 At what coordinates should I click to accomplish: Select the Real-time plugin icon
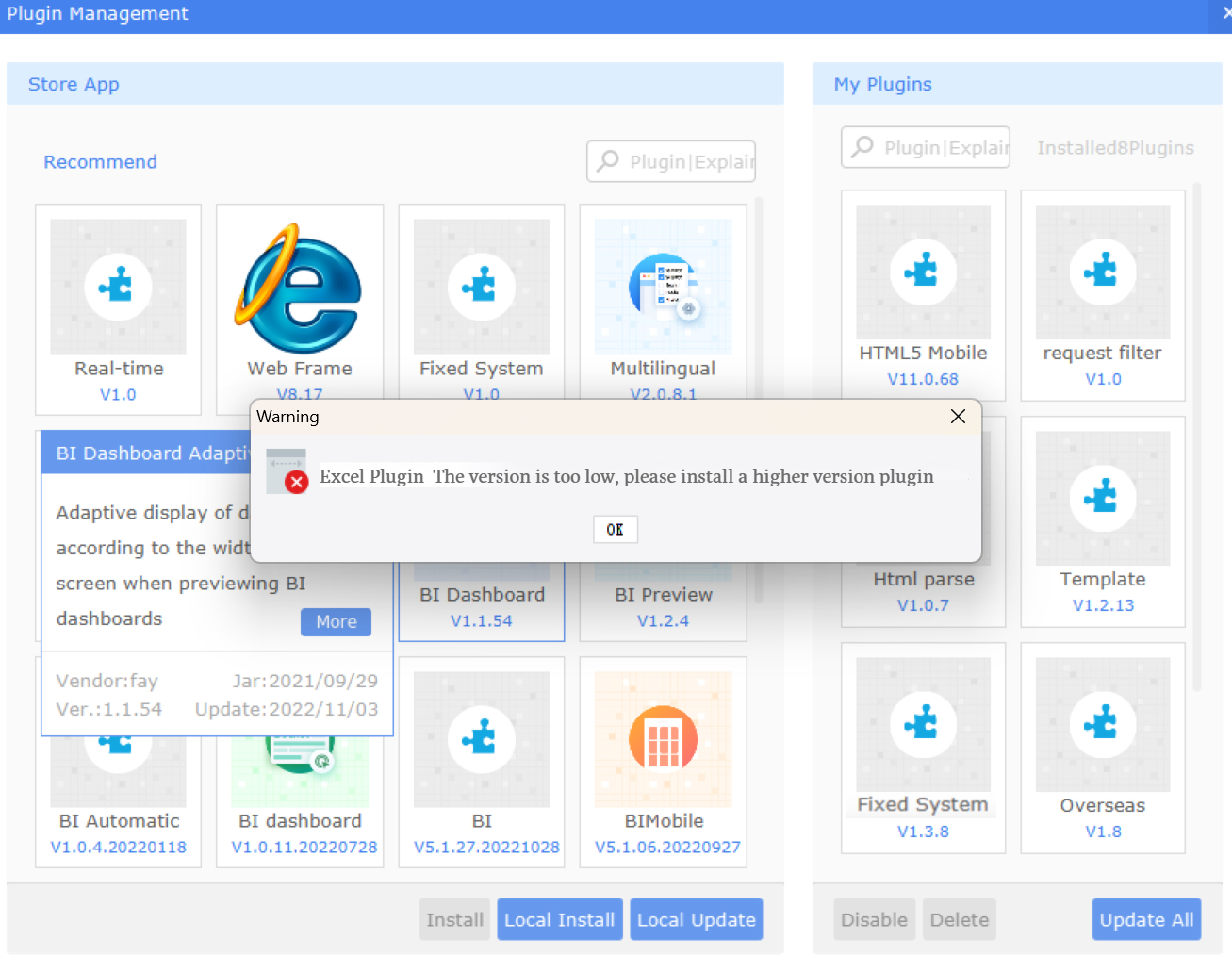tap(118, 286)
